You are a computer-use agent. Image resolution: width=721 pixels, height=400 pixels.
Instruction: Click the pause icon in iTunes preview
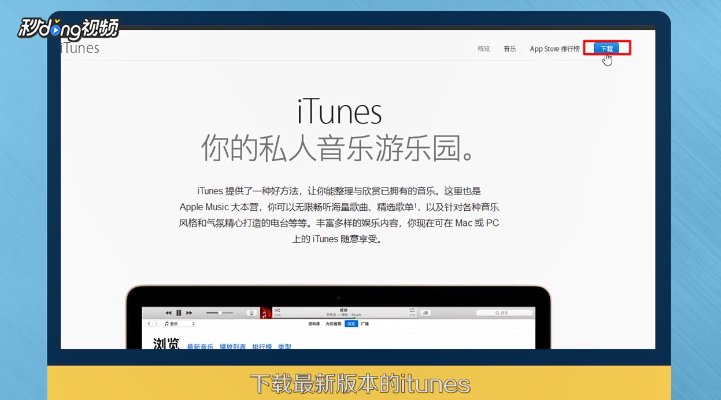pos(178,313)
